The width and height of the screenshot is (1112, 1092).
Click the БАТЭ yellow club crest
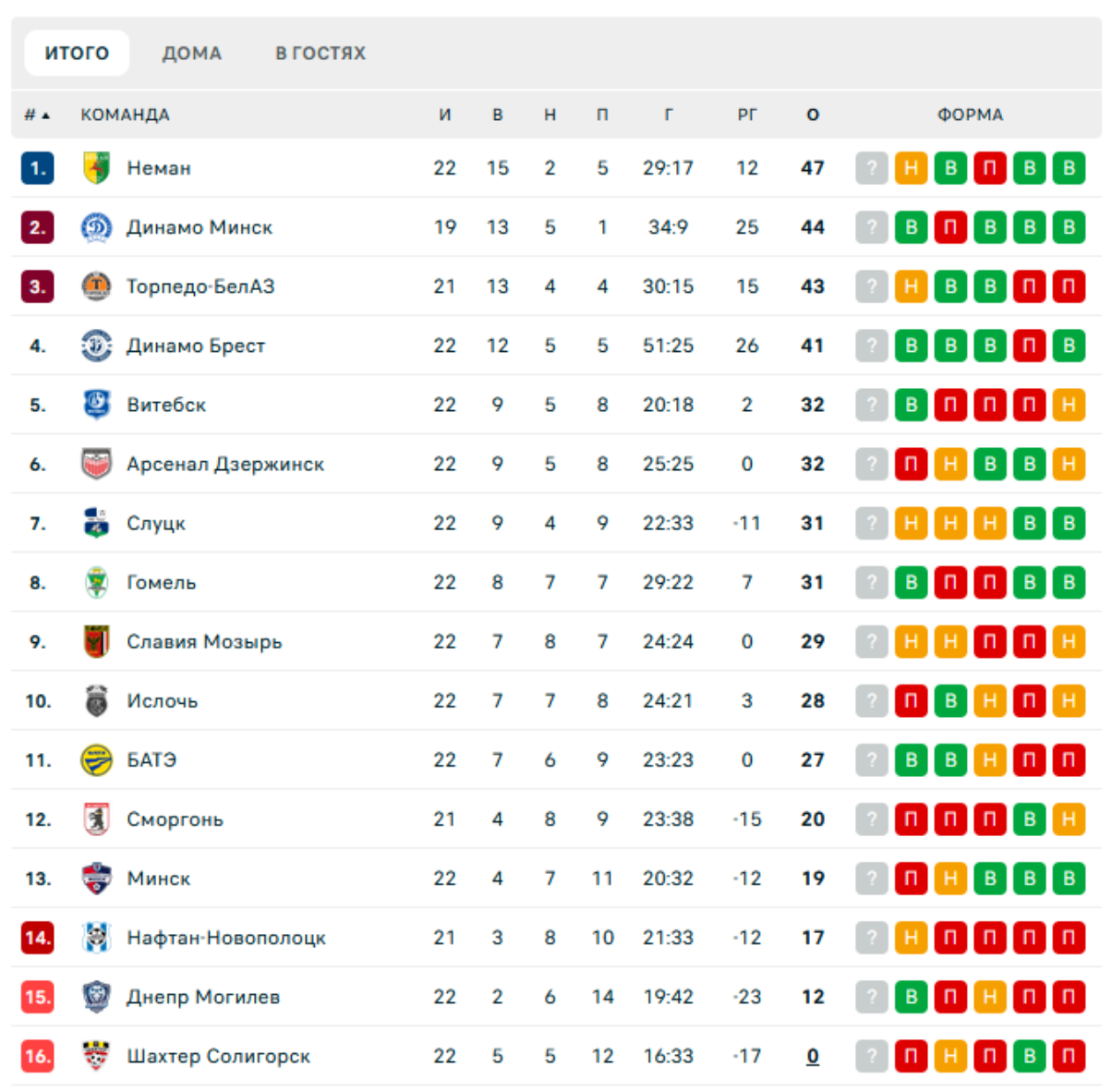coord(96,760)
